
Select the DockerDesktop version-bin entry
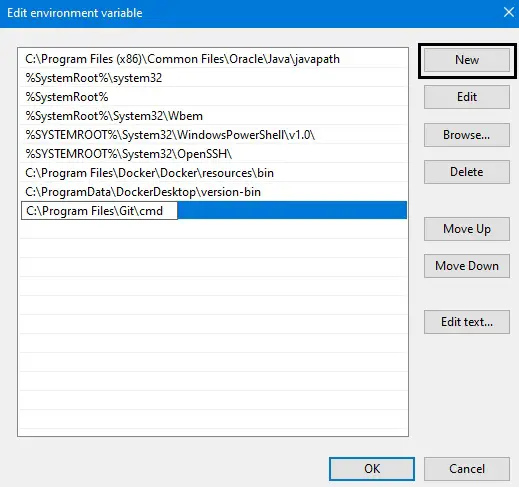[x=213, y=192]
